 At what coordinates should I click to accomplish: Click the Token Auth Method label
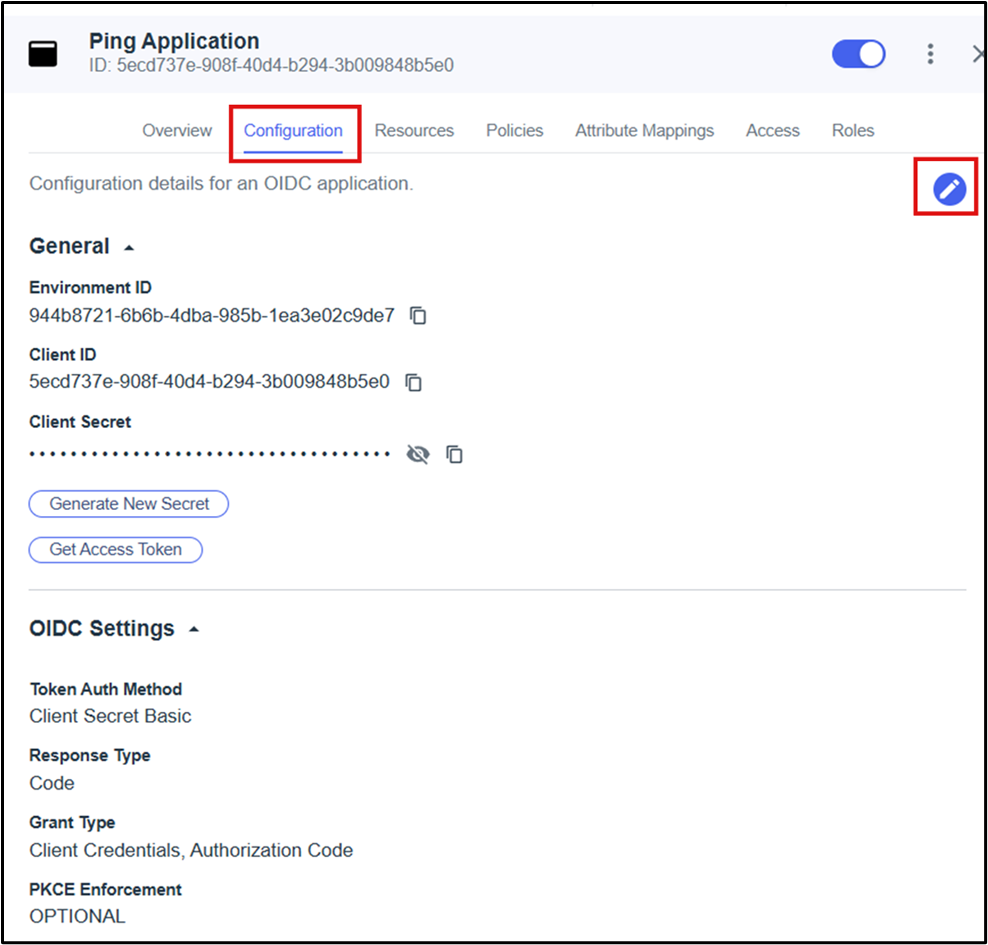pos(105,689)
